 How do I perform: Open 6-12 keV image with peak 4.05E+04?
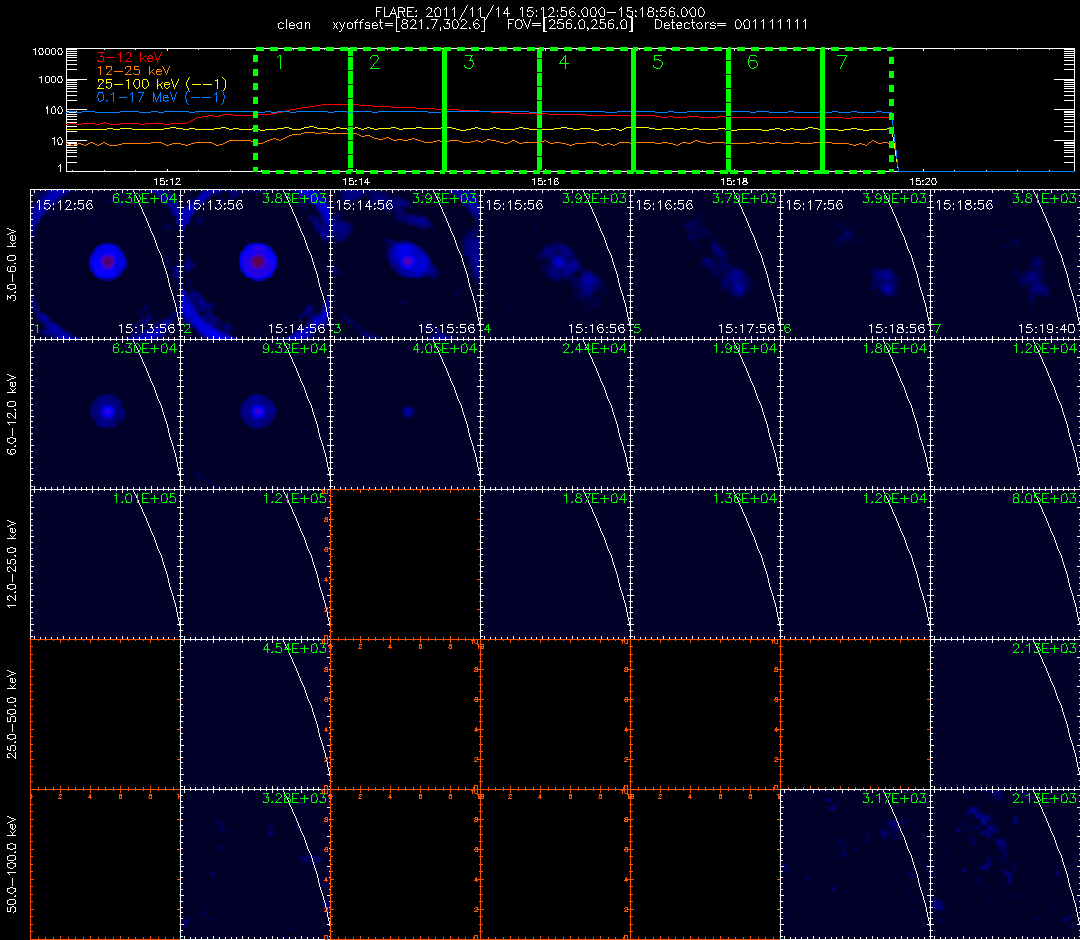point(406,415)
